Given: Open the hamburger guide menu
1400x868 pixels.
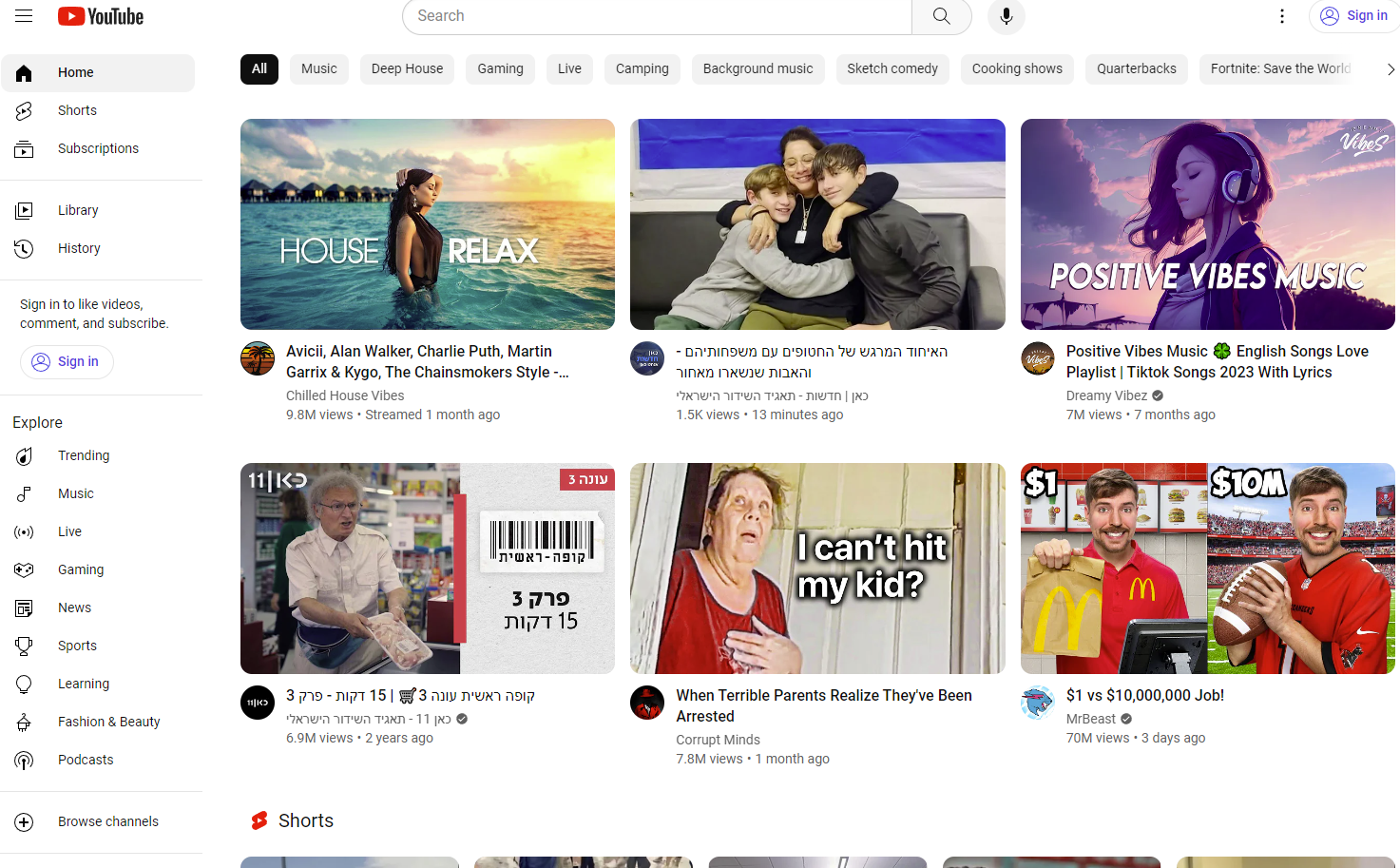Looking at the screenshot, I should (24, 16).
